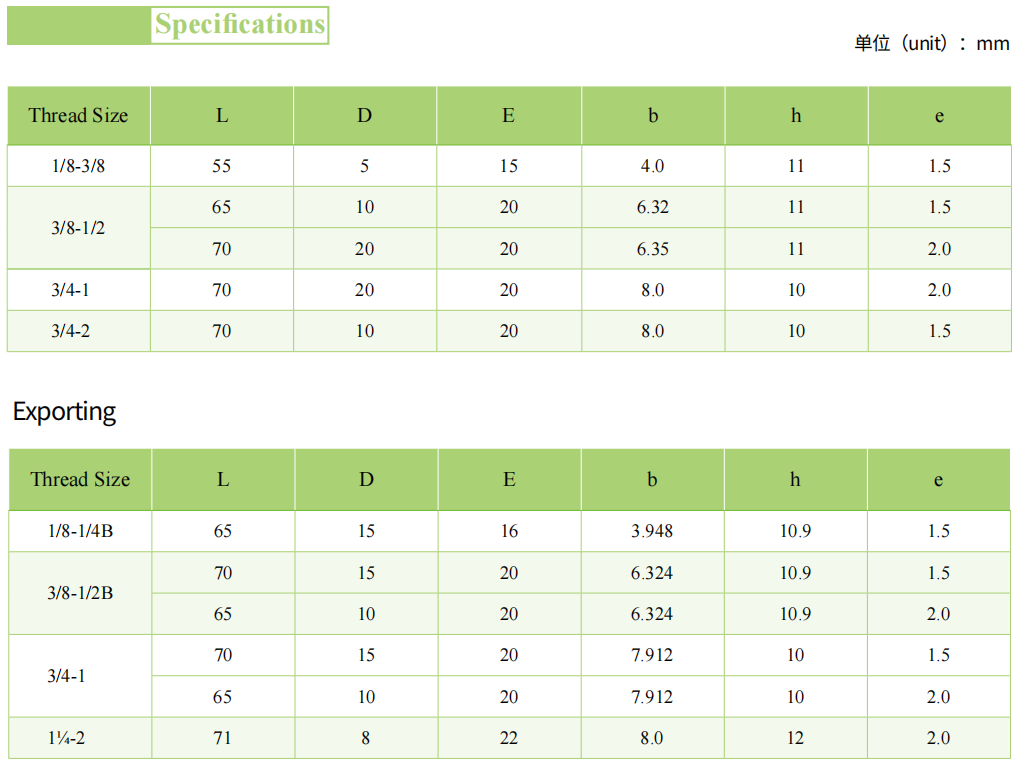
Task: Click the E value 22
Action: click(509, 738)
